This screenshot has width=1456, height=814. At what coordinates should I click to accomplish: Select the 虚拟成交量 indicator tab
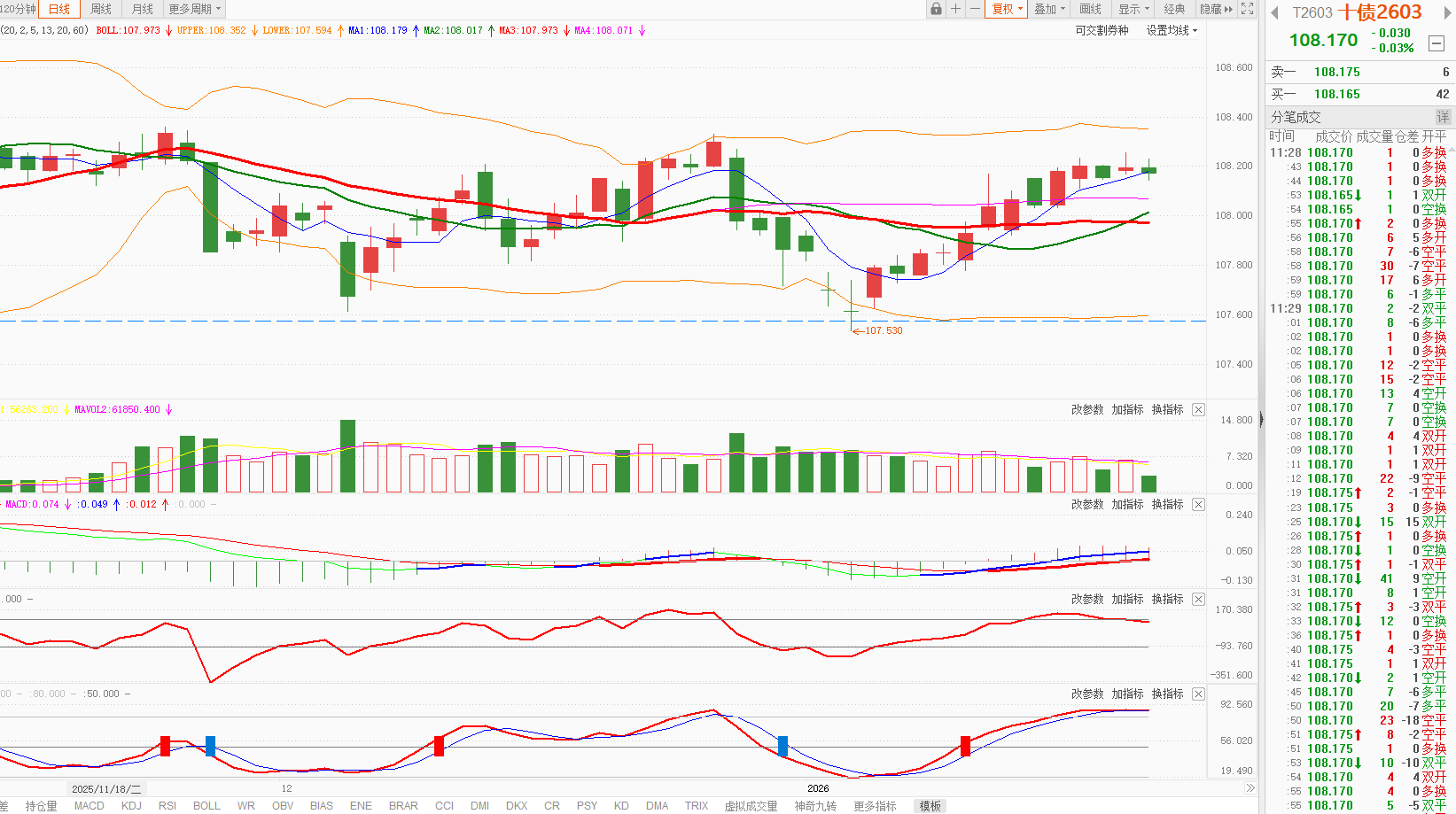pos(751,806)
